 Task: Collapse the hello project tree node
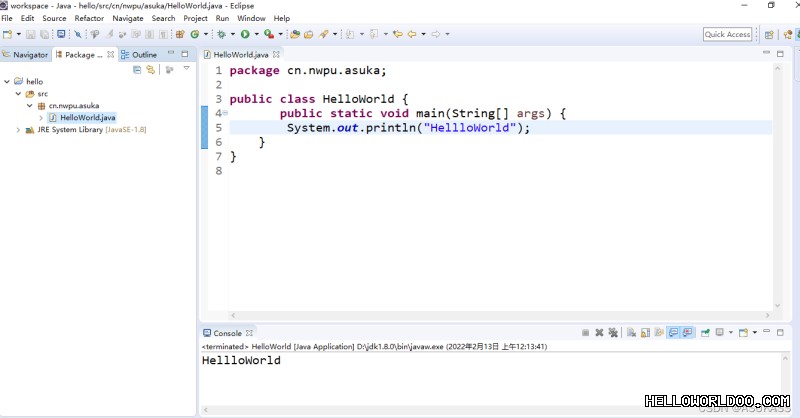click(7, 81)
